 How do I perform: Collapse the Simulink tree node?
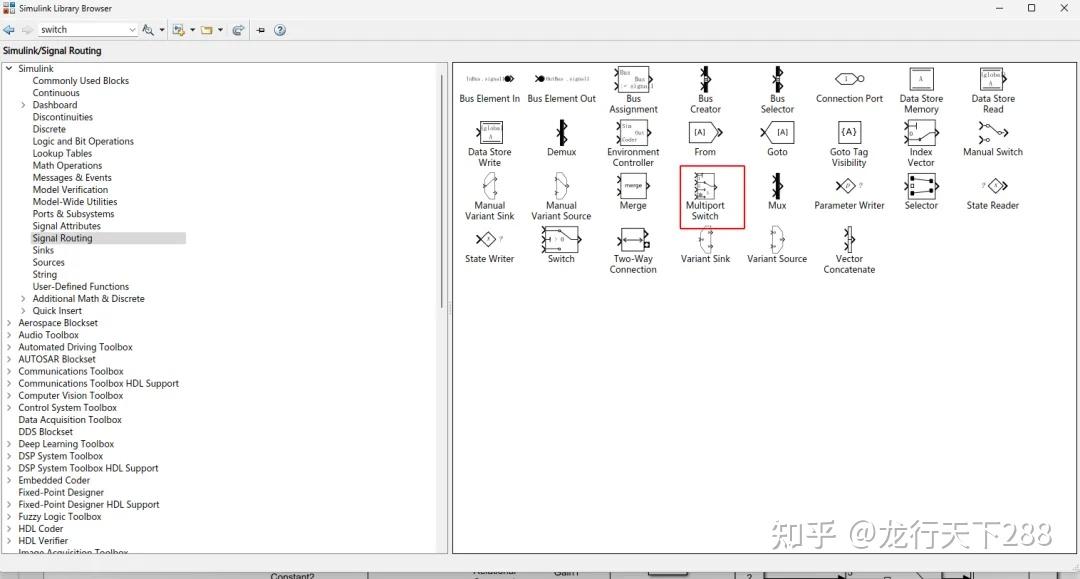coord(8,68)
